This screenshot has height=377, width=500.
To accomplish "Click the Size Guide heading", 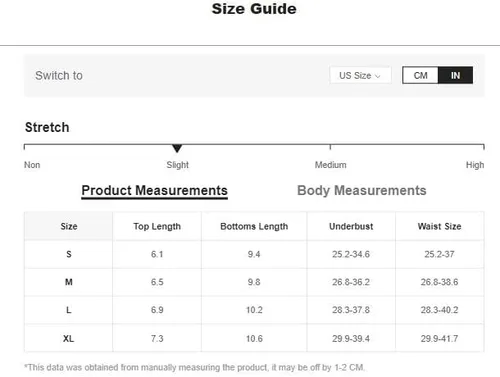I will [x=254, y=9].
